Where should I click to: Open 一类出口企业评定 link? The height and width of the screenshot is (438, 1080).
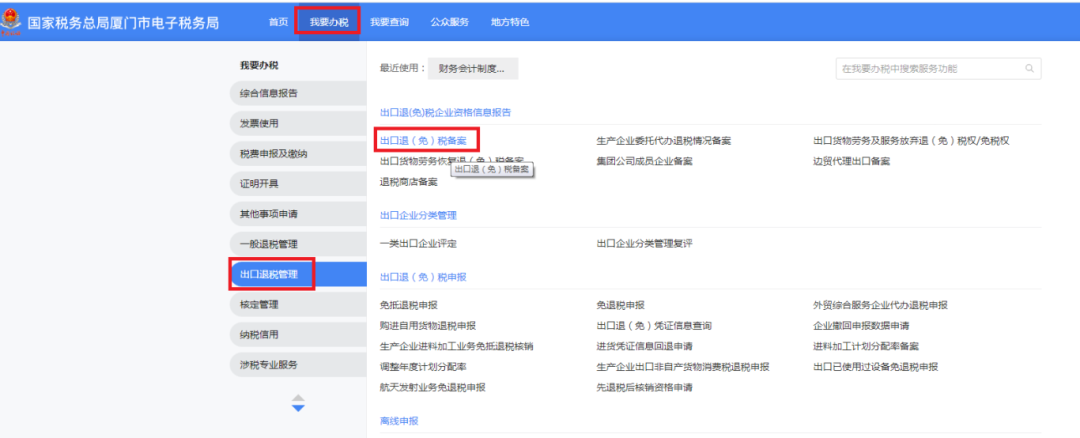click(418, 243)
